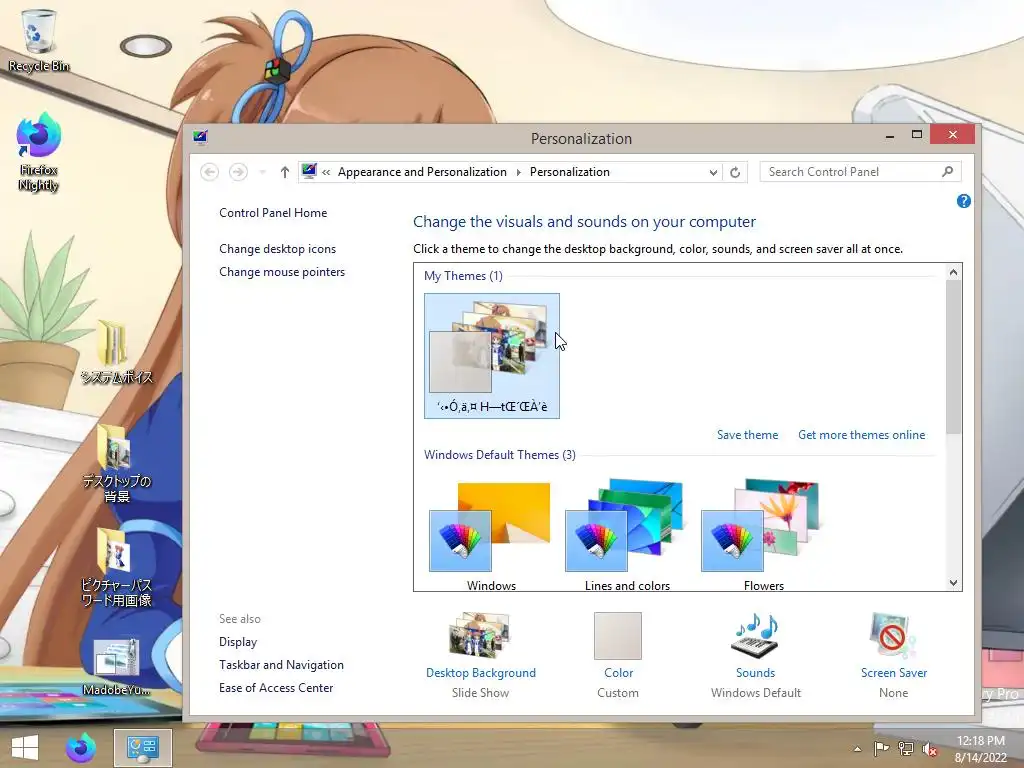This screenshot has height=768, width=1024.
Task: Open Ease of Access Center link
Action: click(276, 688)
